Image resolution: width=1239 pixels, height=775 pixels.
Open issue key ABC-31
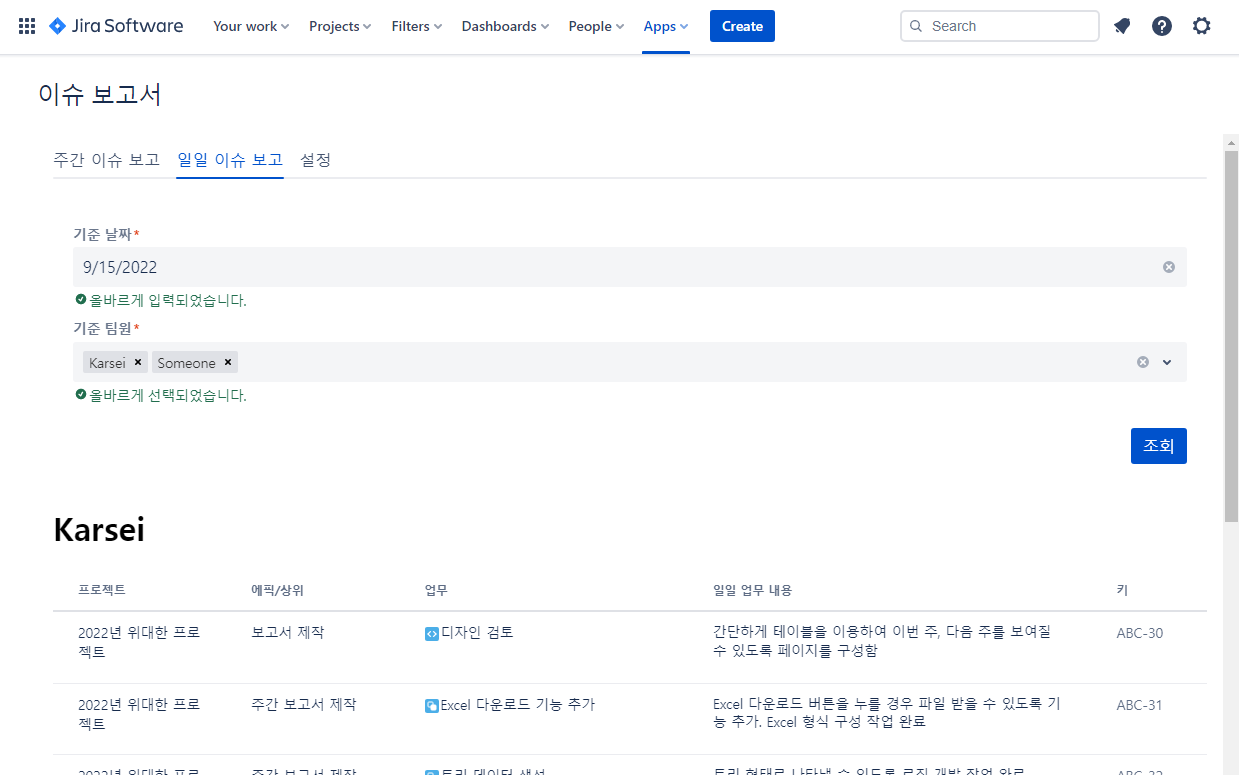click(1140, 705)
